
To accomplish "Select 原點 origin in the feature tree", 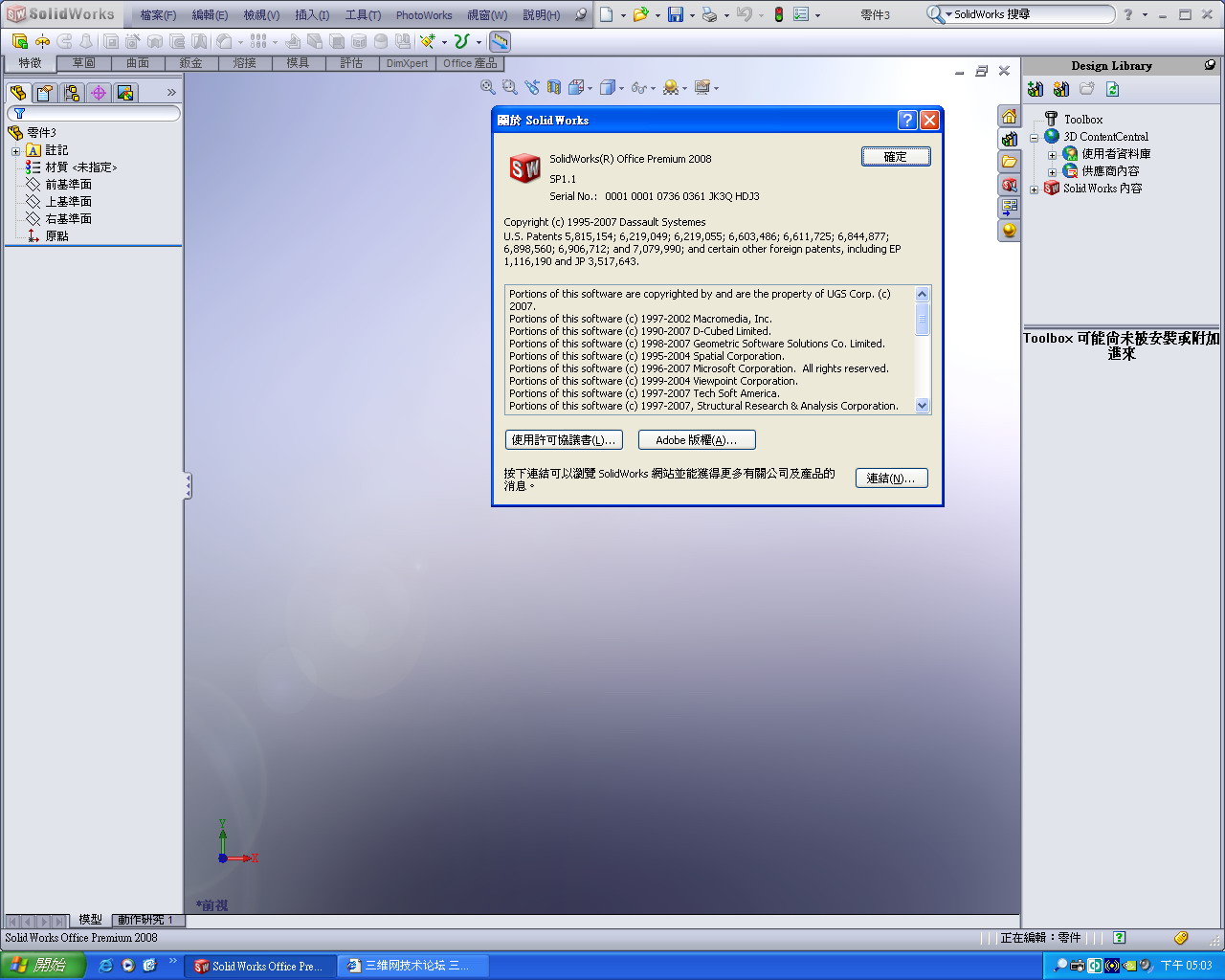I will (x=57, y=236).
